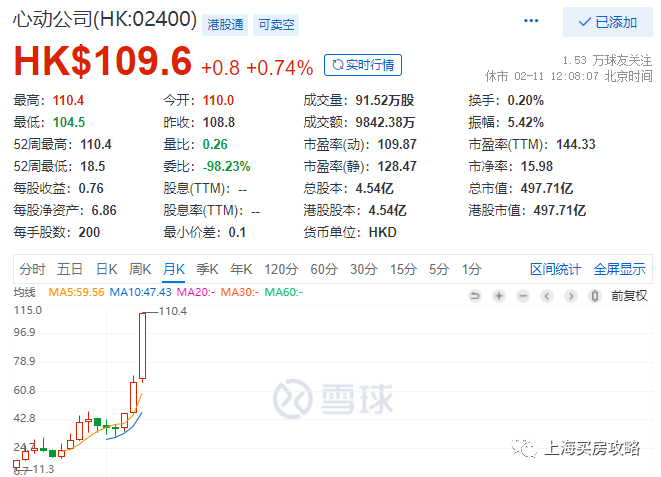
Task: Click the 110.4 high marker on chart
Action: coord(173,311)
